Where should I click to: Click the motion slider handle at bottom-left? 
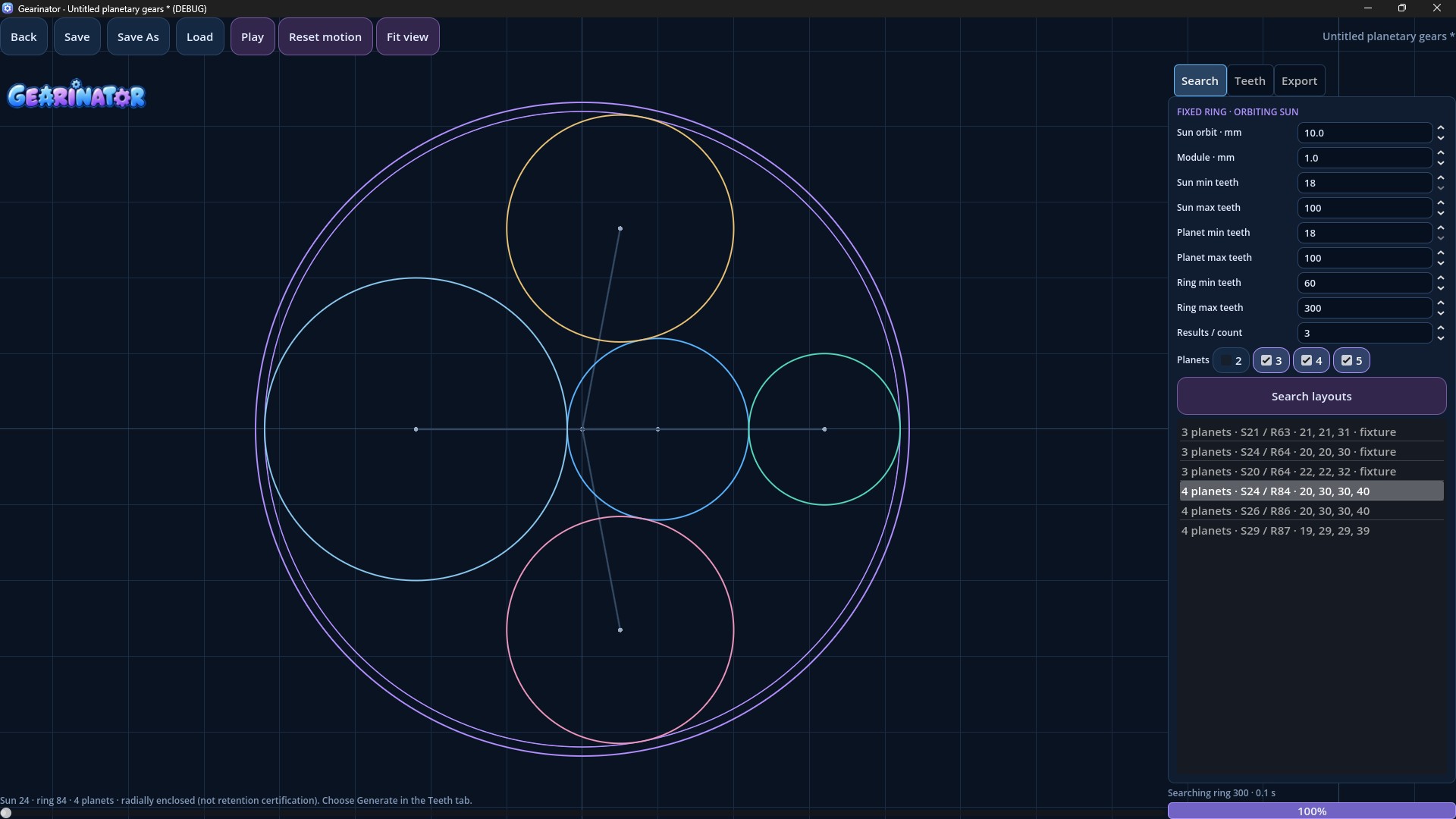click(6, 813)
